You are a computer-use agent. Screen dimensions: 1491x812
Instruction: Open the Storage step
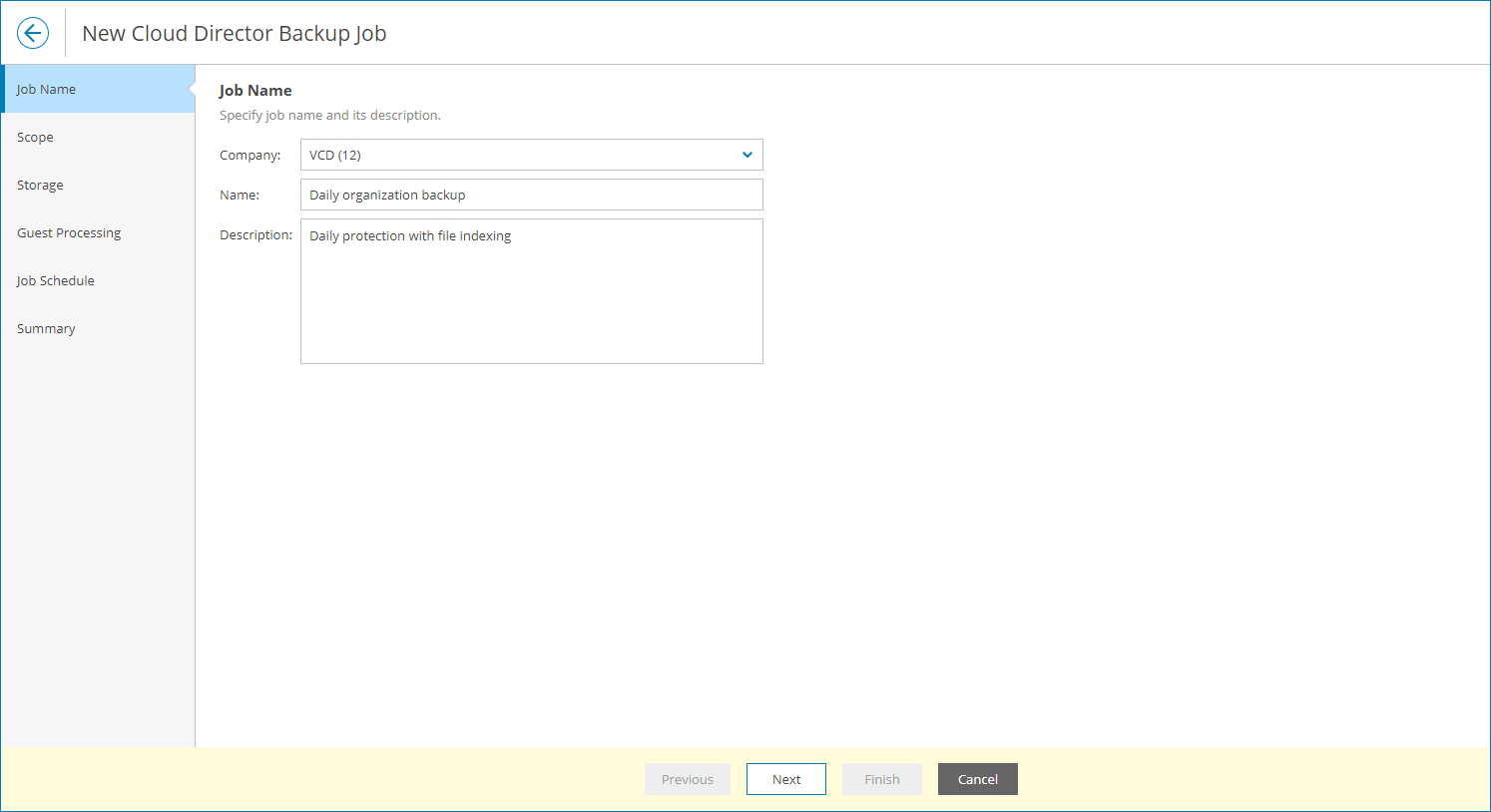98,185
